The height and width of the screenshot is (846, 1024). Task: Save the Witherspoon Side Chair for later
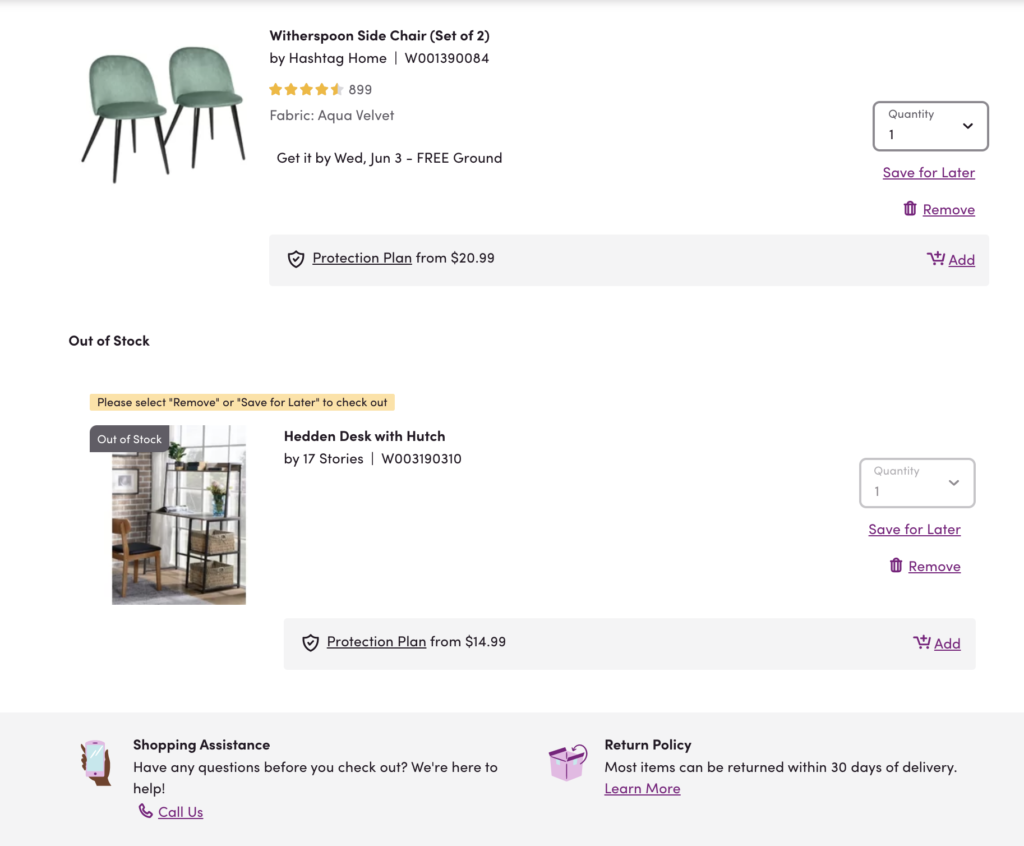tap(928, 172)
